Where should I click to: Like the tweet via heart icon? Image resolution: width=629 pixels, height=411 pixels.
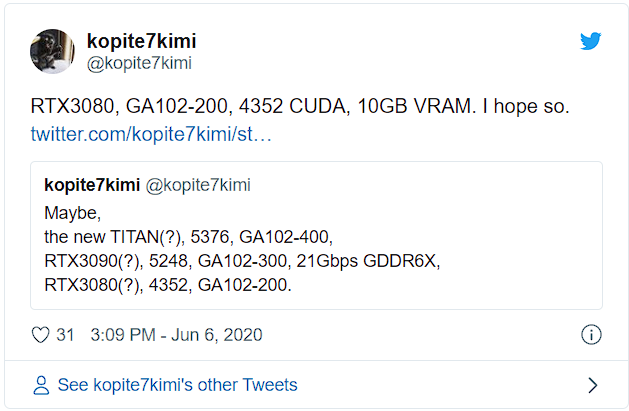point(41,335)
